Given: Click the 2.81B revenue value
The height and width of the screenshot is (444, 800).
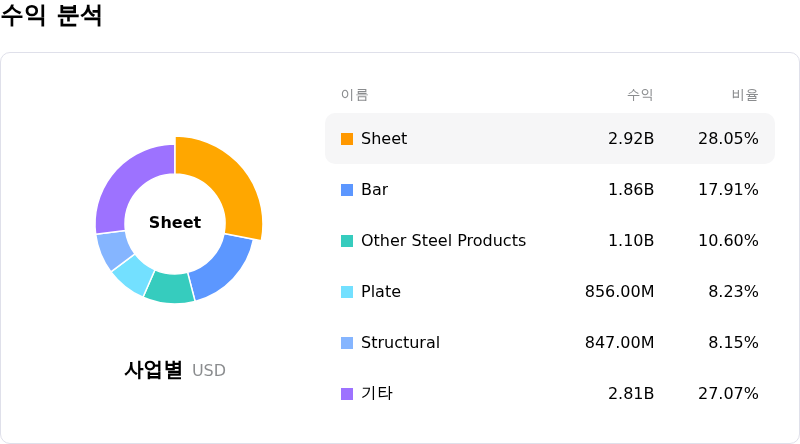Looking at the screenshot, I should point(631,393).
